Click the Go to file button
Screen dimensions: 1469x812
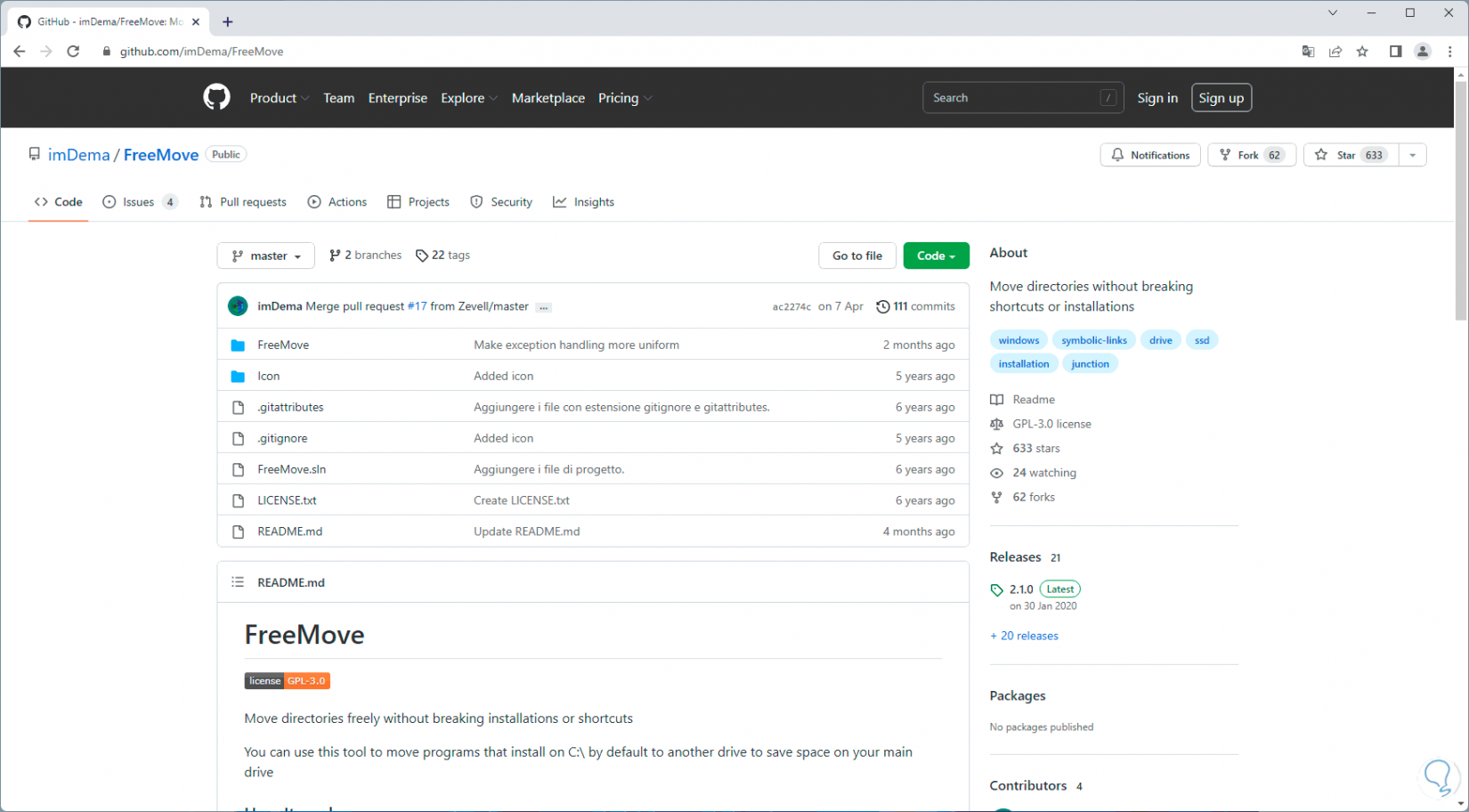coord(857,256)
